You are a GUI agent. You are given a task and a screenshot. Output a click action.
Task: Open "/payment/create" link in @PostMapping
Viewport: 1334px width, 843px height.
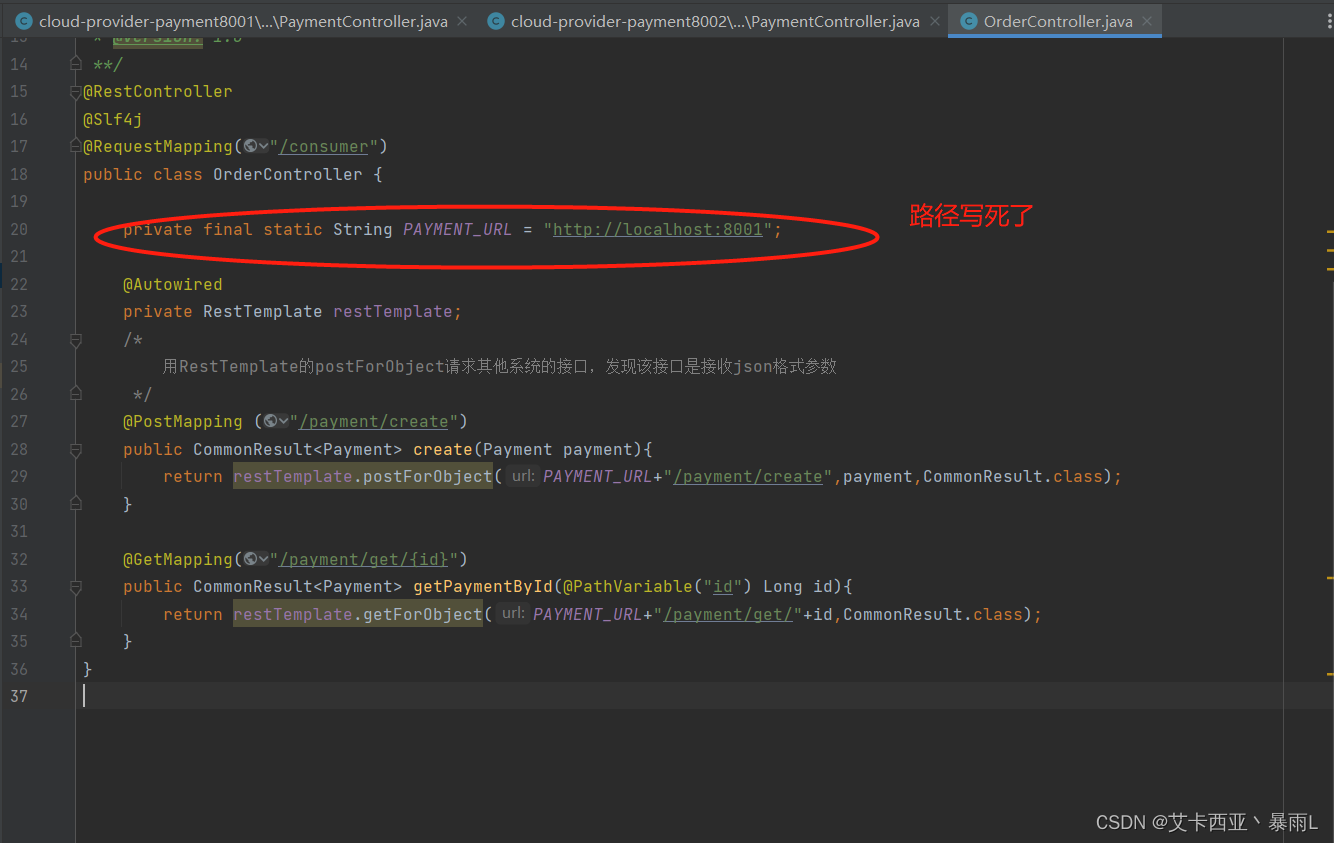pos(373,421)
